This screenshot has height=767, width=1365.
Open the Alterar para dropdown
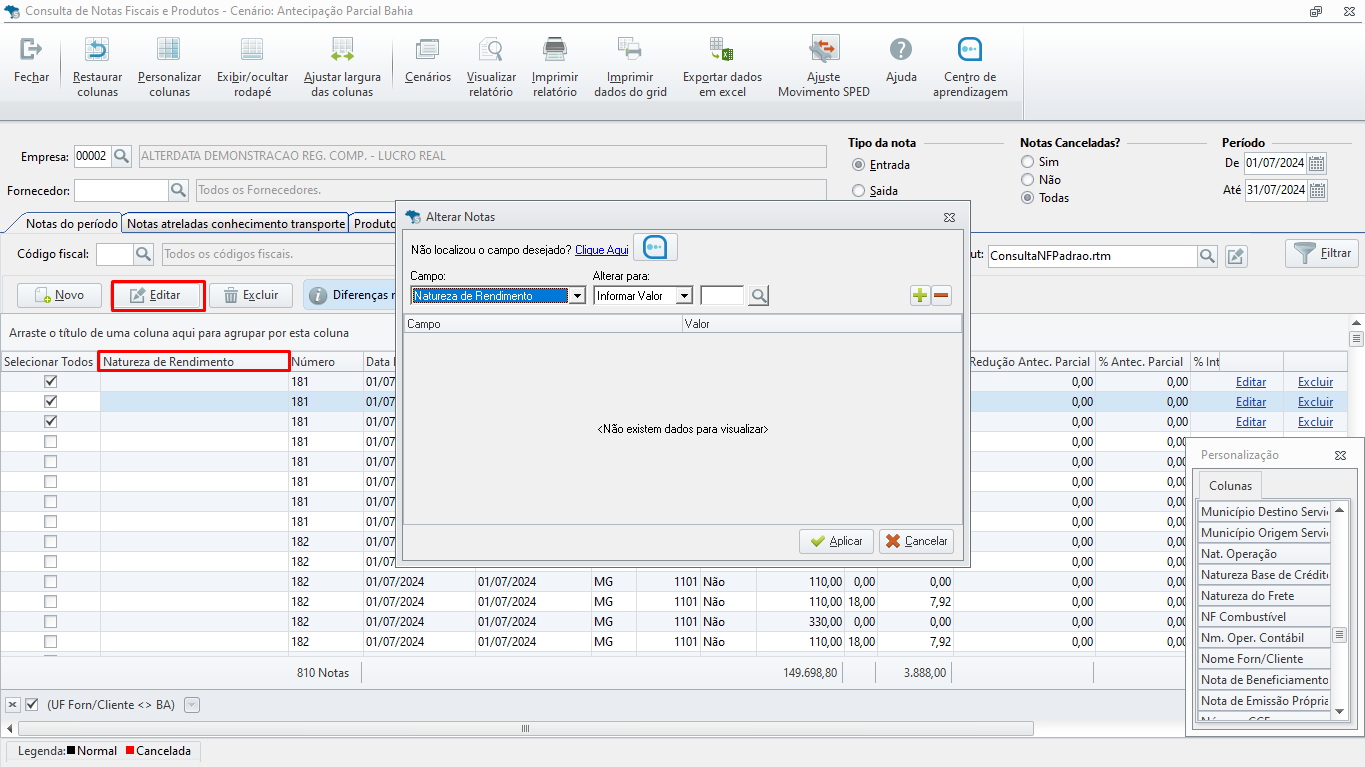click(x=684, y=296)
